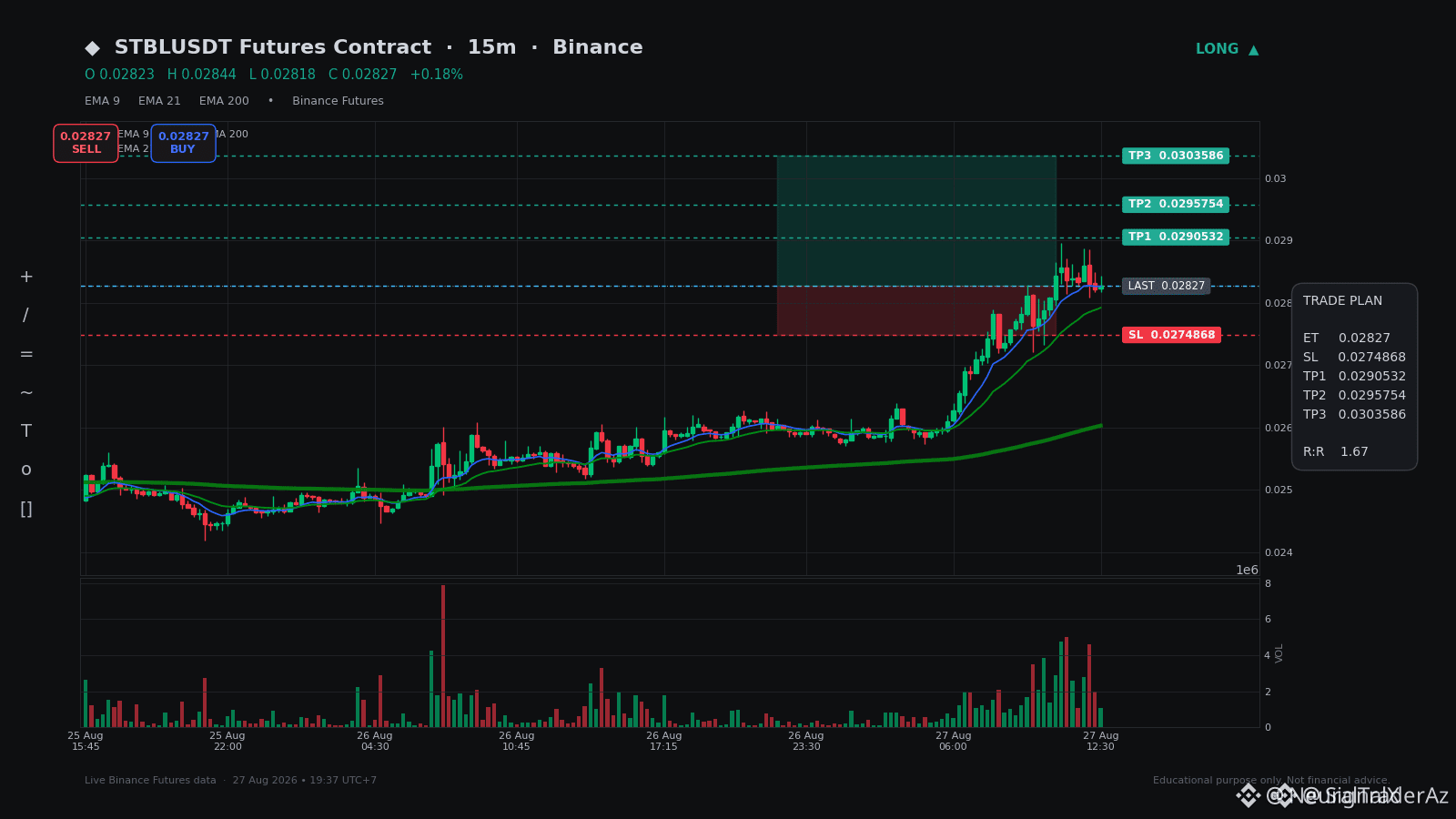Viewport: 1456px width, 819px height.
Task: Click the LONG direction indicator
Action: click(x=1227, y=49)
